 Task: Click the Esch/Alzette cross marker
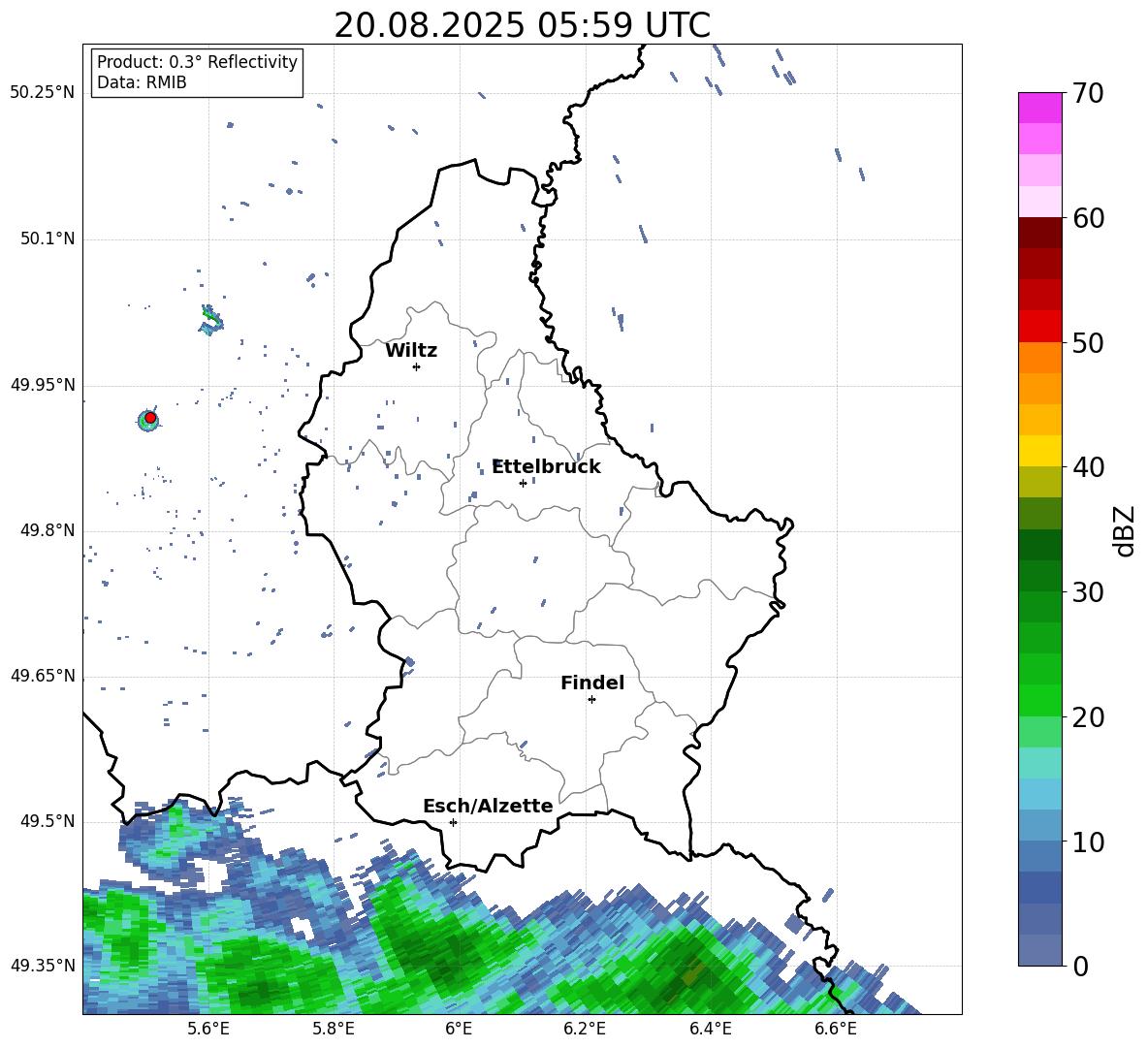pos(453,822)
